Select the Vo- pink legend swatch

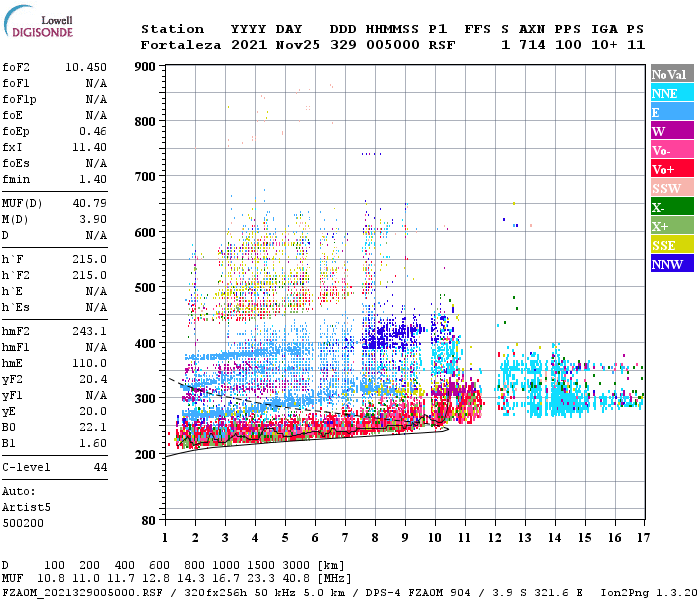672,150
